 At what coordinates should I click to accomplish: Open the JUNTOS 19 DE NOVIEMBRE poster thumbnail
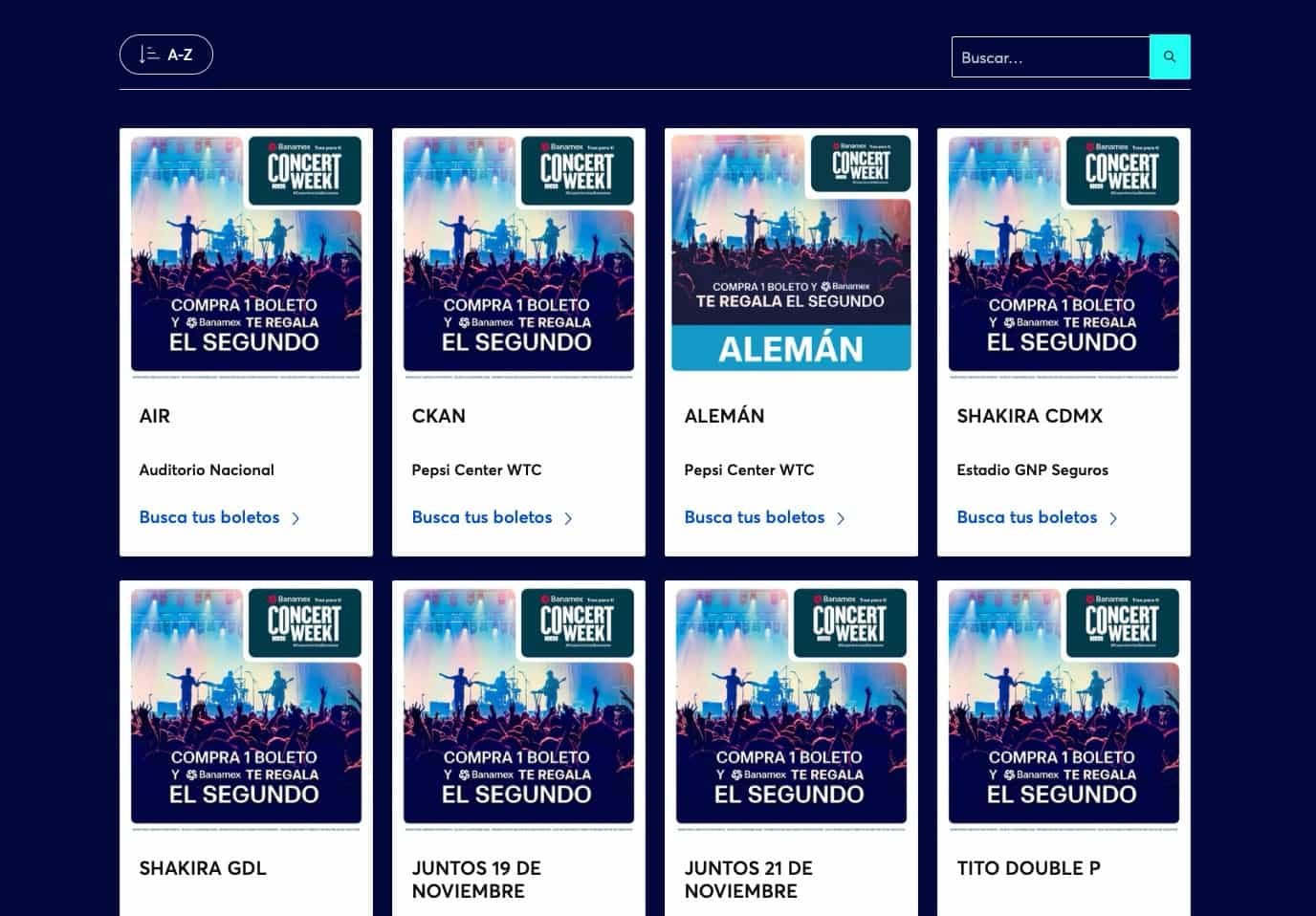tap(518, 708)
